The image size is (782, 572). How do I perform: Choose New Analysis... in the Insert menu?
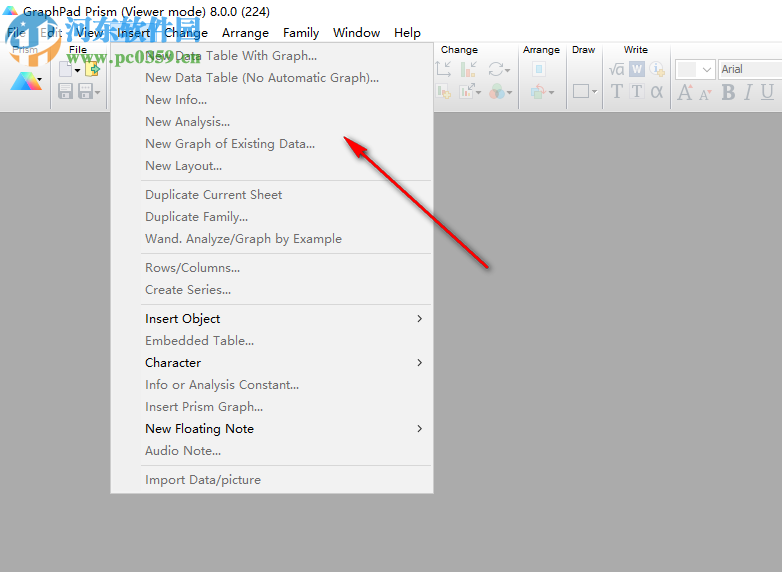272,122
